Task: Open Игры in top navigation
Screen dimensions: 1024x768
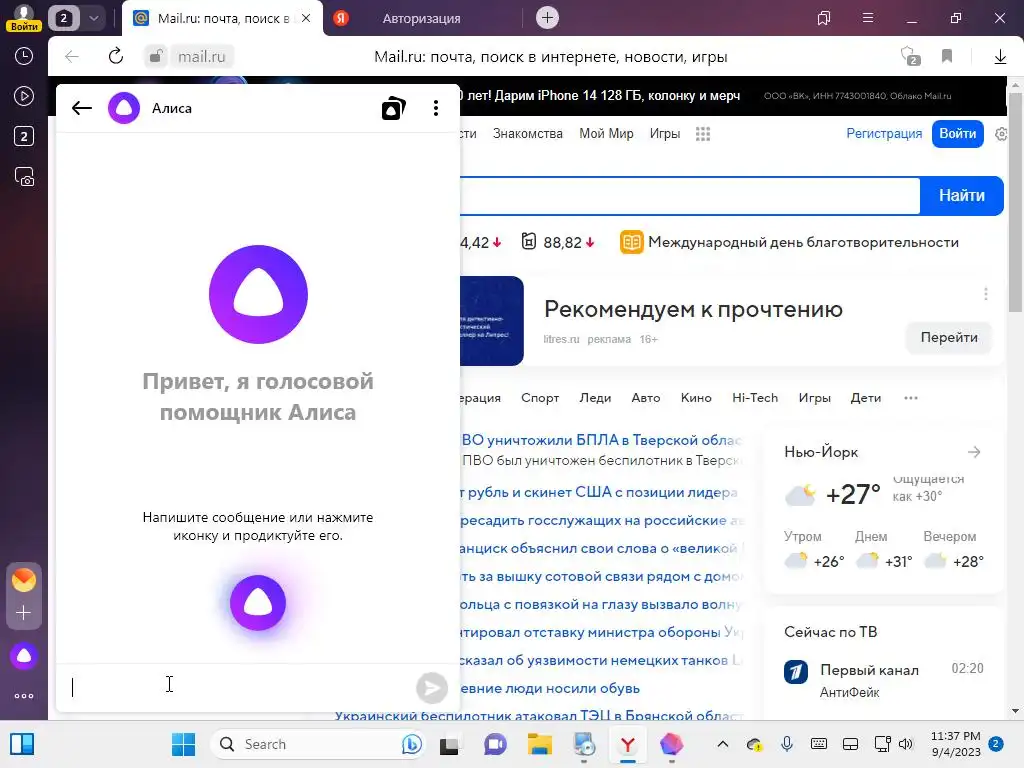Action: click(665, 134)
